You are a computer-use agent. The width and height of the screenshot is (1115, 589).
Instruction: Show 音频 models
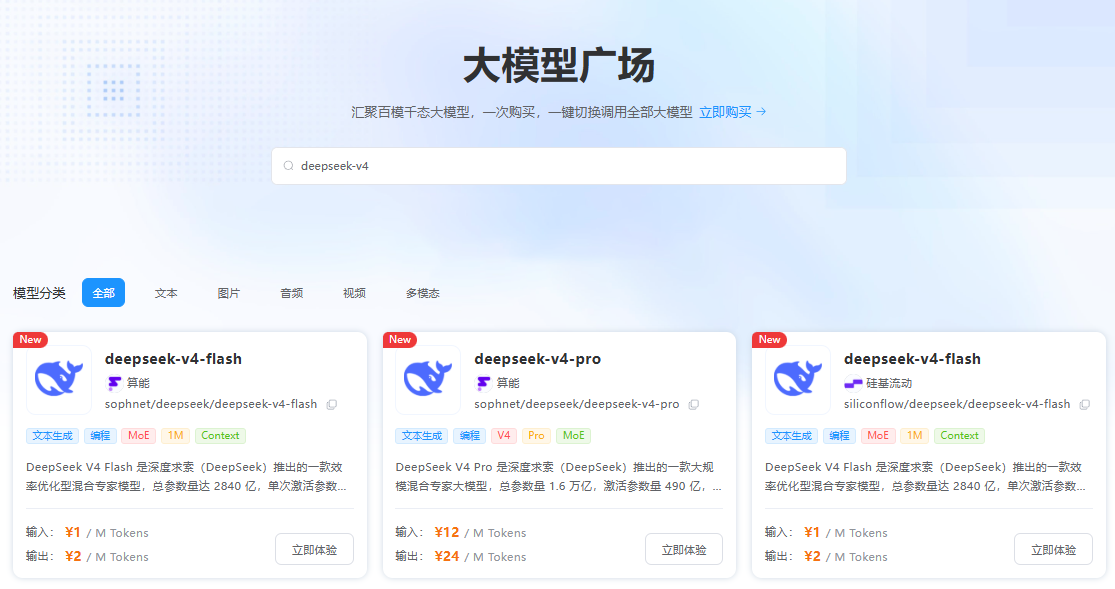click(291, 293)
